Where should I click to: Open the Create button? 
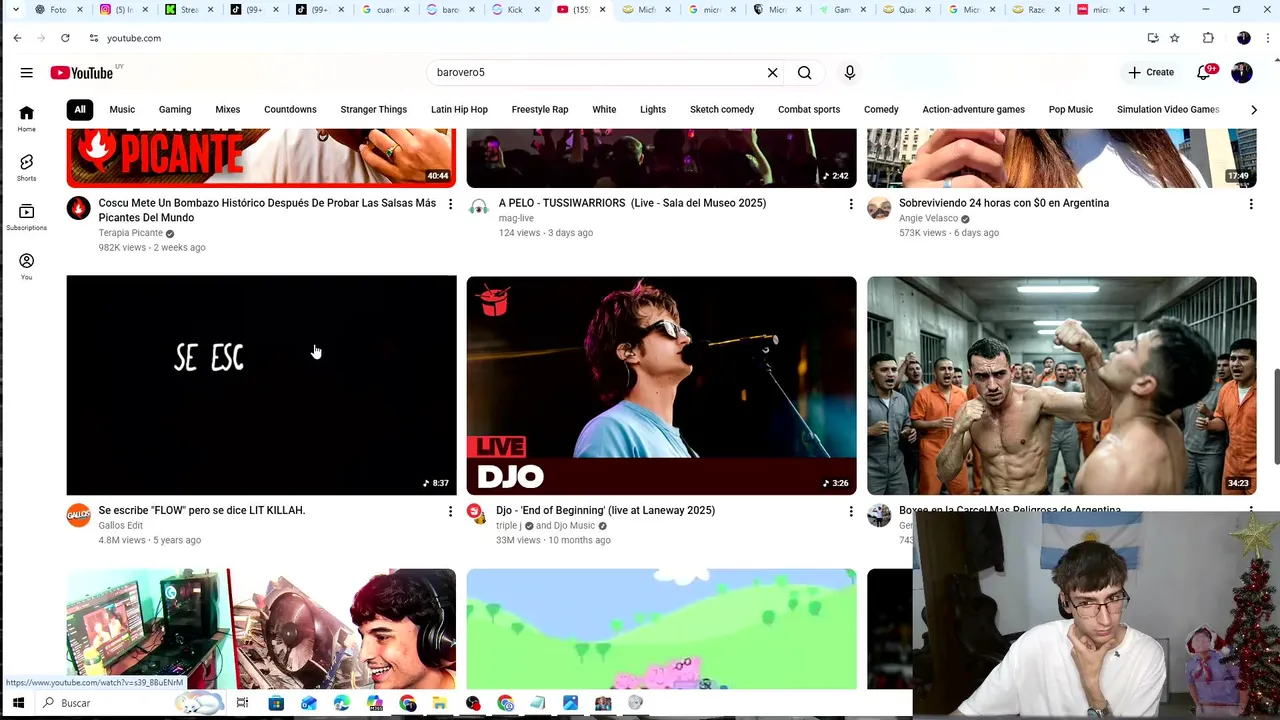click(1151, 72)
